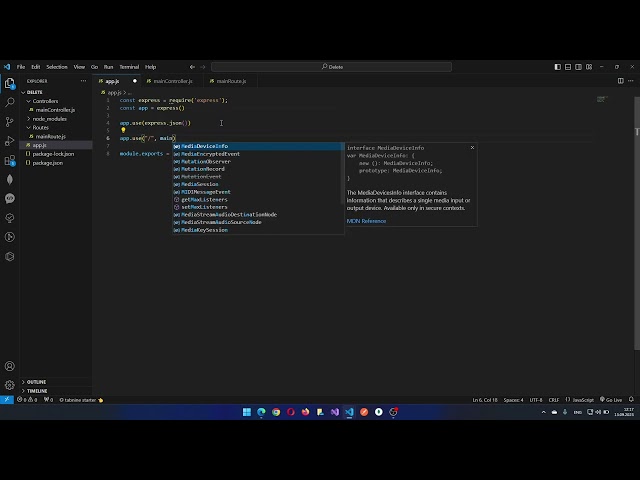Click the lightbulb code action icon
Screen dimensions: 640x480
click(123, 131)
